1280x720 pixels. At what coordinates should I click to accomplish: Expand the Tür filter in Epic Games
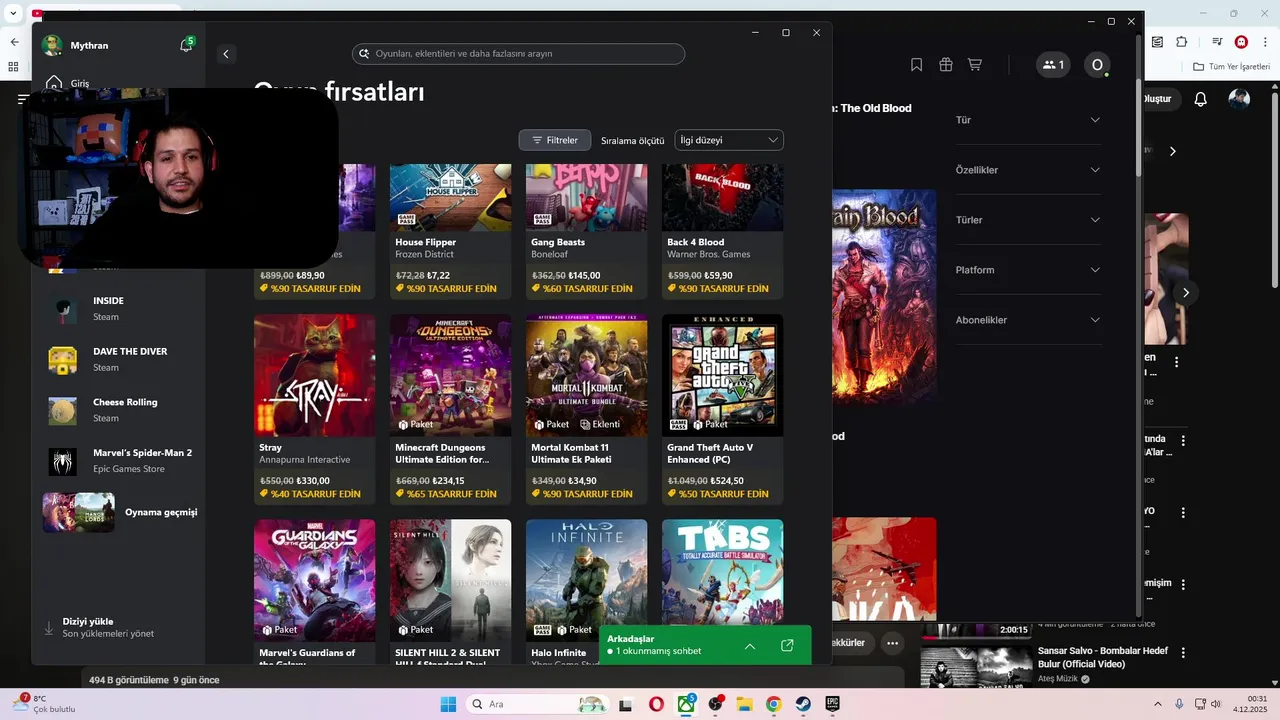click(1028, 120)
